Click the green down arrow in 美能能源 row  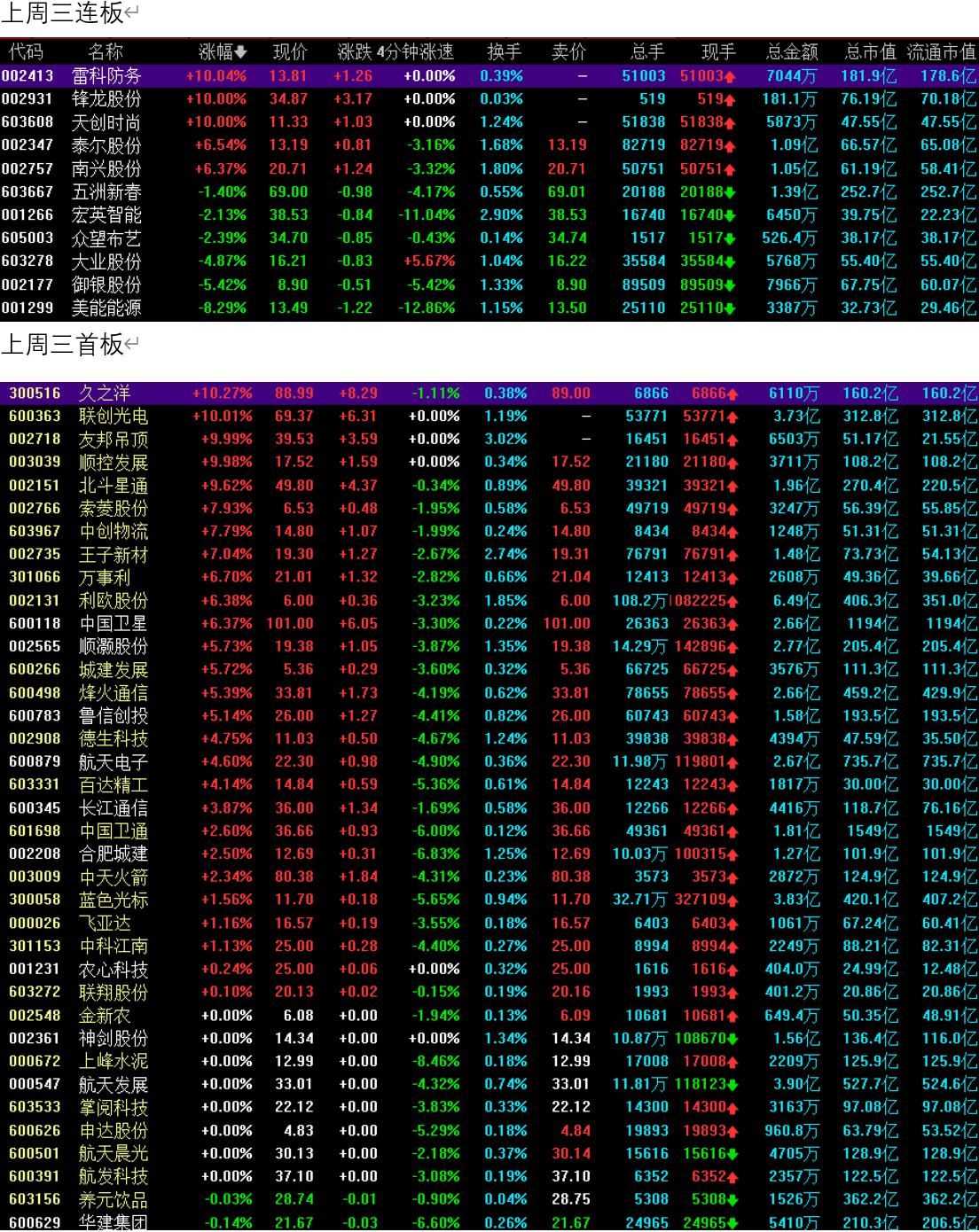730,308
